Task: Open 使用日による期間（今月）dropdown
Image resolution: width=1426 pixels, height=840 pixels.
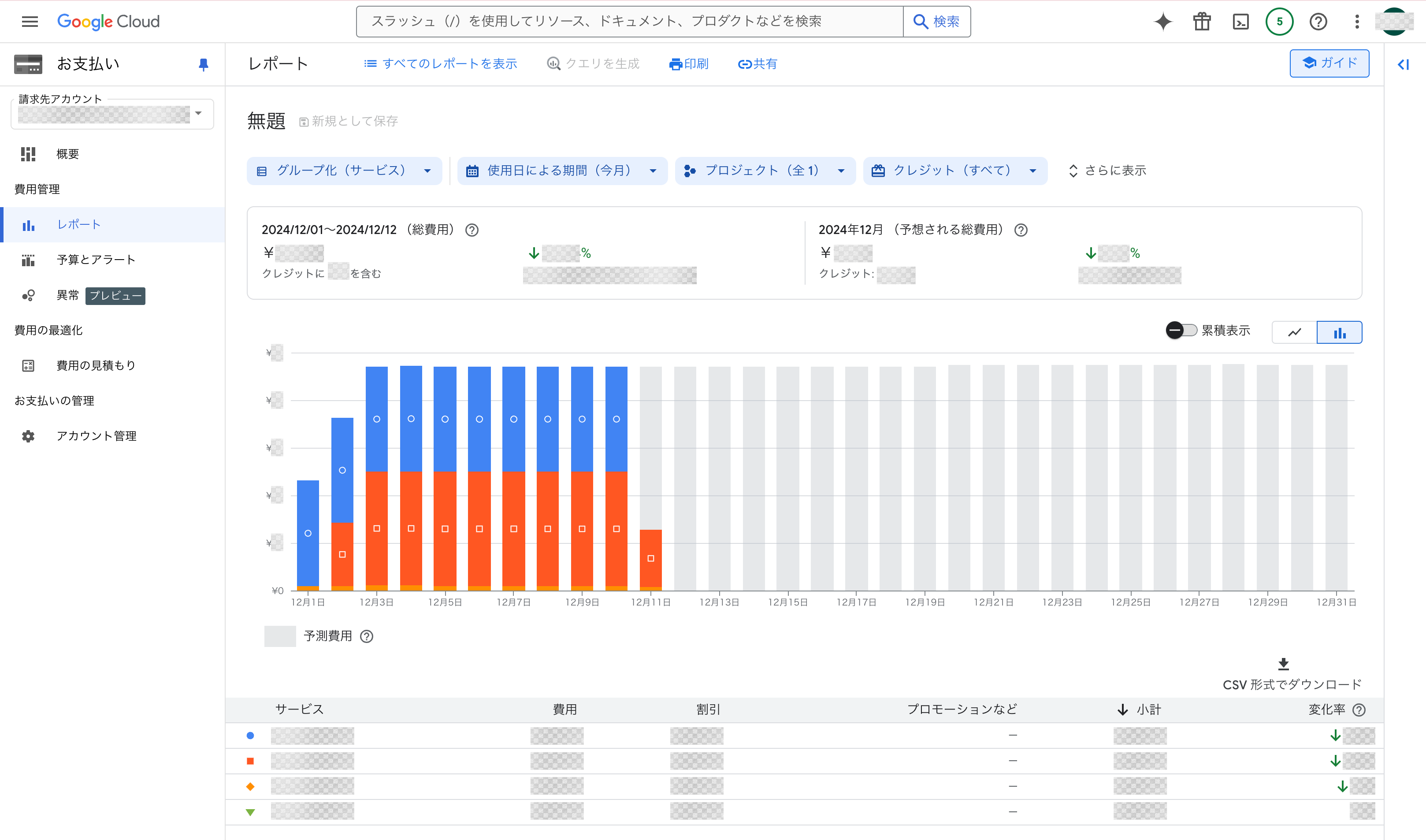Action: [x=562, y=171]
